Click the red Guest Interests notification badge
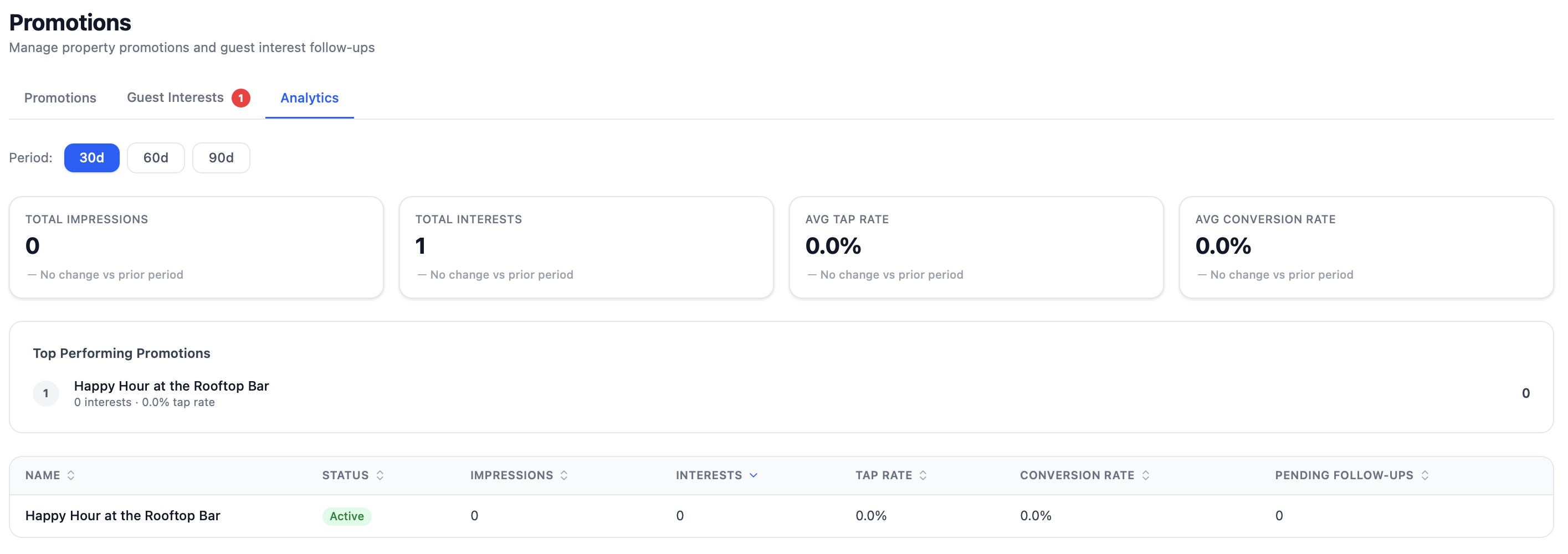 (241, 97)
